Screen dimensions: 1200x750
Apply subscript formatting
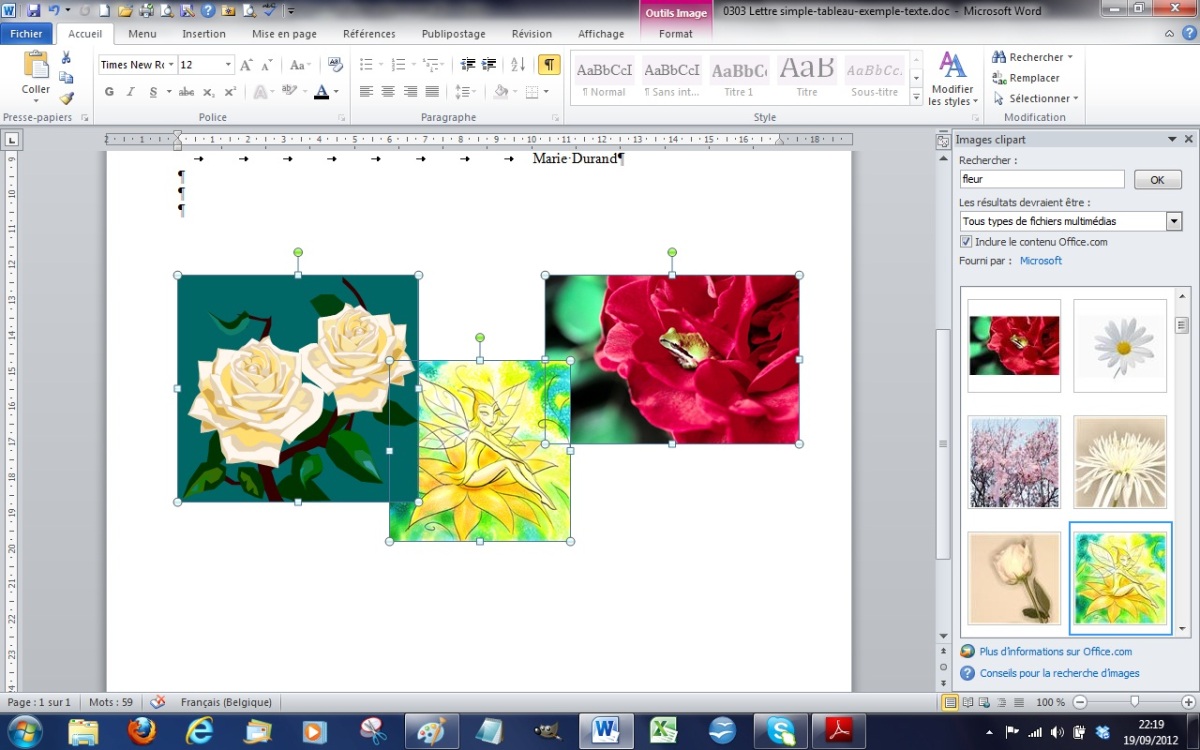pos(208,92)
